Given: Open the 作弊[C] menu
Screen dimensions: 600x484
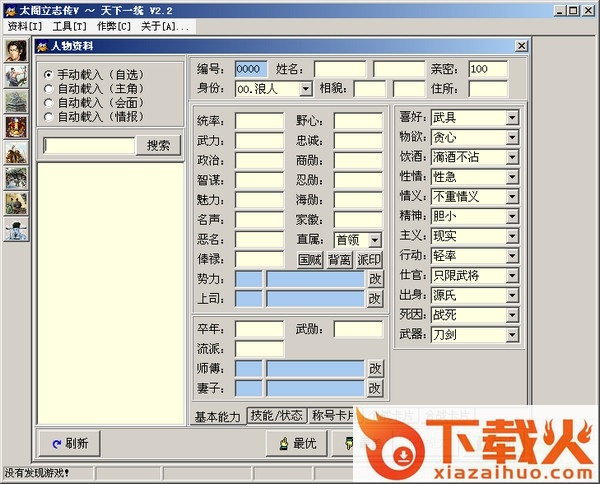Looking at the screenshot, I should [x=114, y=26].
